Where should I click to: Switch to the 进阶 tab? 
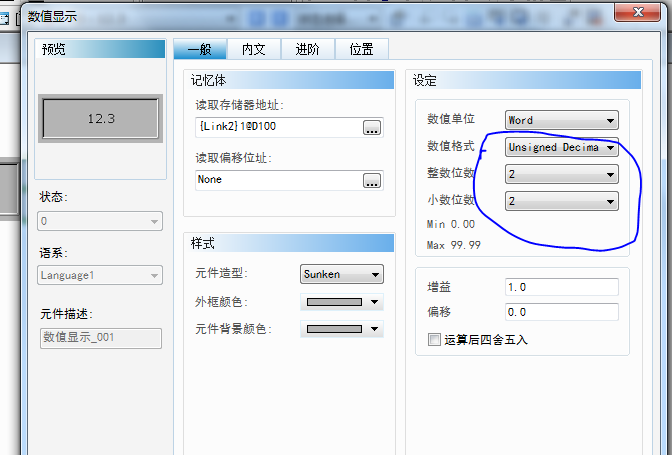point(308,49)
